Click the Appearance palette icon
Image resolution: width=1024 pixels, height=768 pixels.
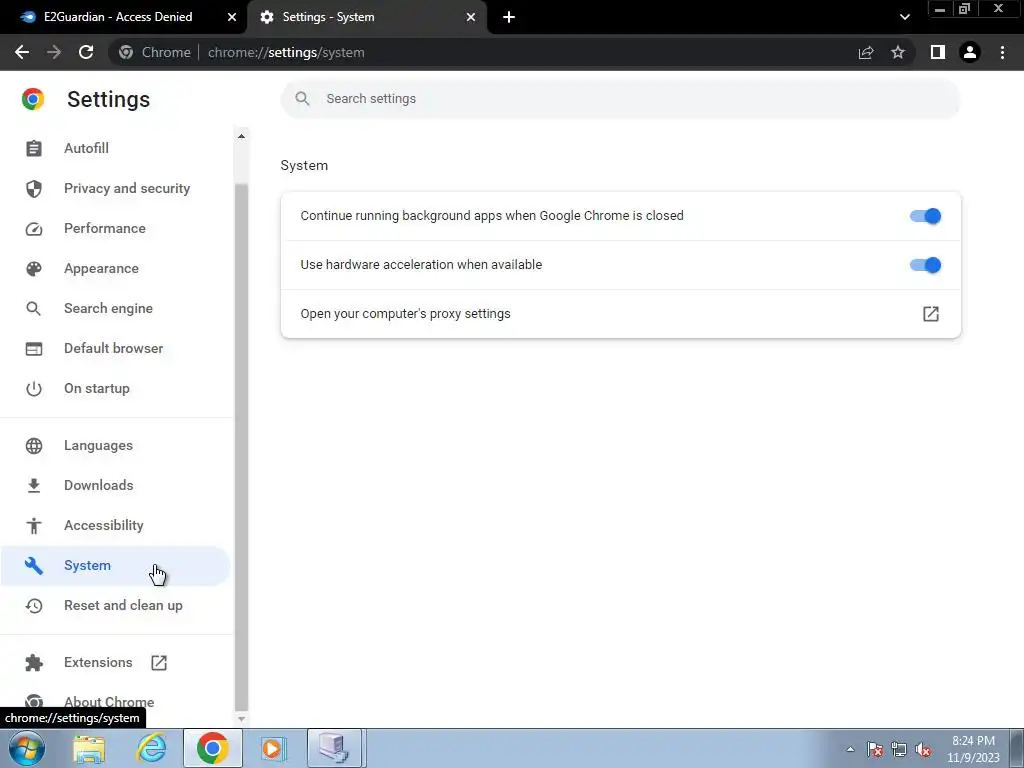(x=33, y=268)
